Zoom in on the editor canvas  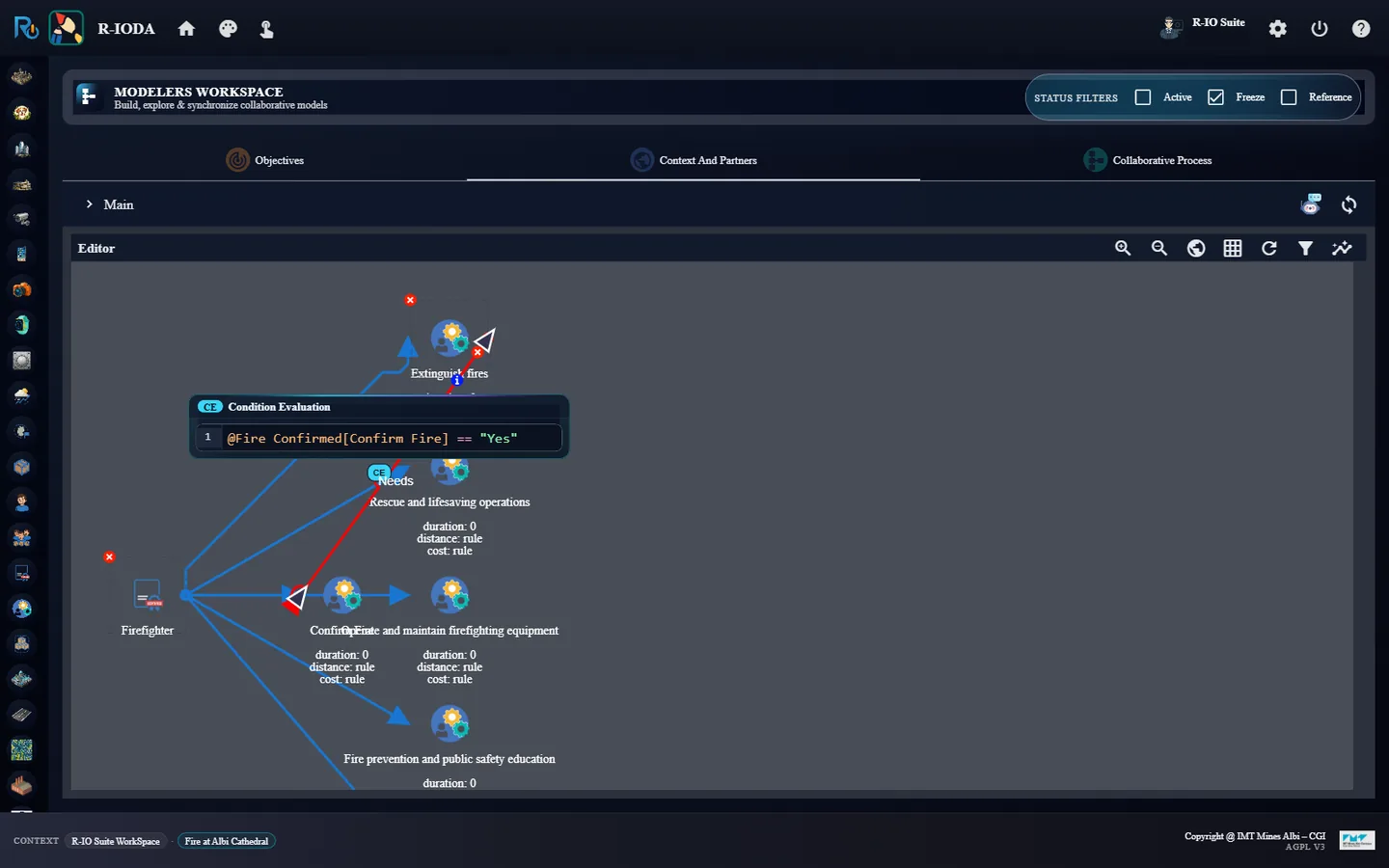pos(1123,248)
